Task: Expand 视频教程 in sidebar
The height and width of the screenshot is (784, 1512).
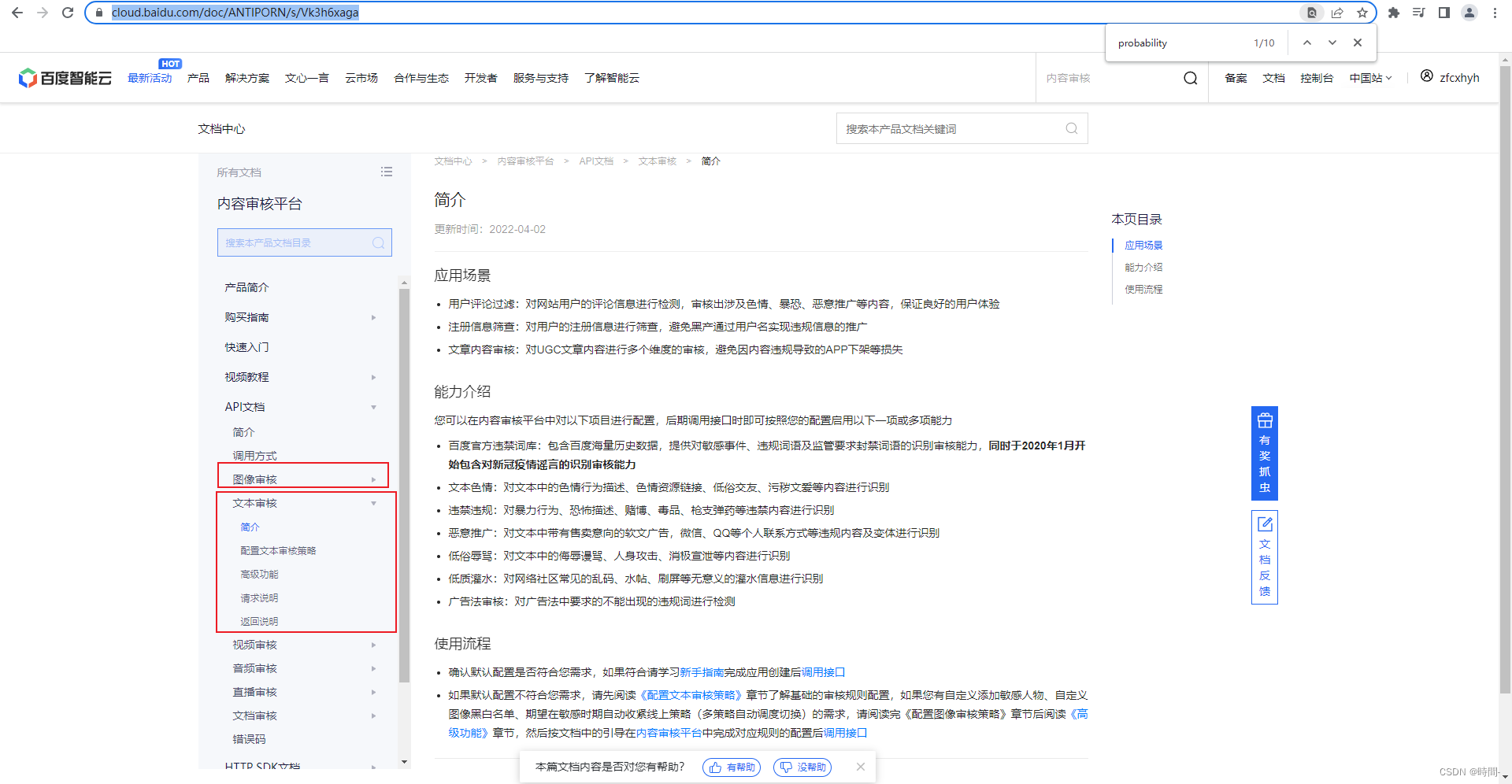Action: pos(373,377)
